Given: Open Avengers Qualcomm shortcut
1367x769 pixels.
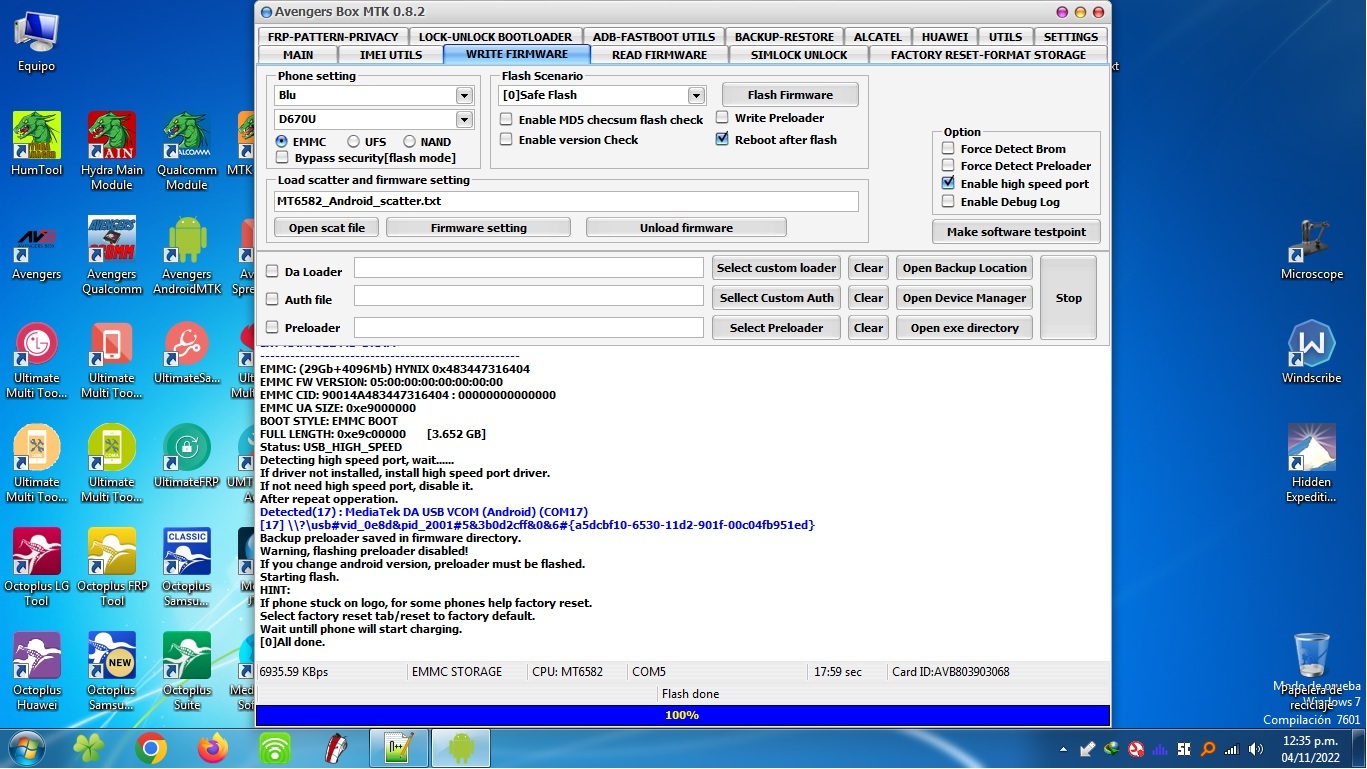Looking at the screenshot, I should point(112,256).
